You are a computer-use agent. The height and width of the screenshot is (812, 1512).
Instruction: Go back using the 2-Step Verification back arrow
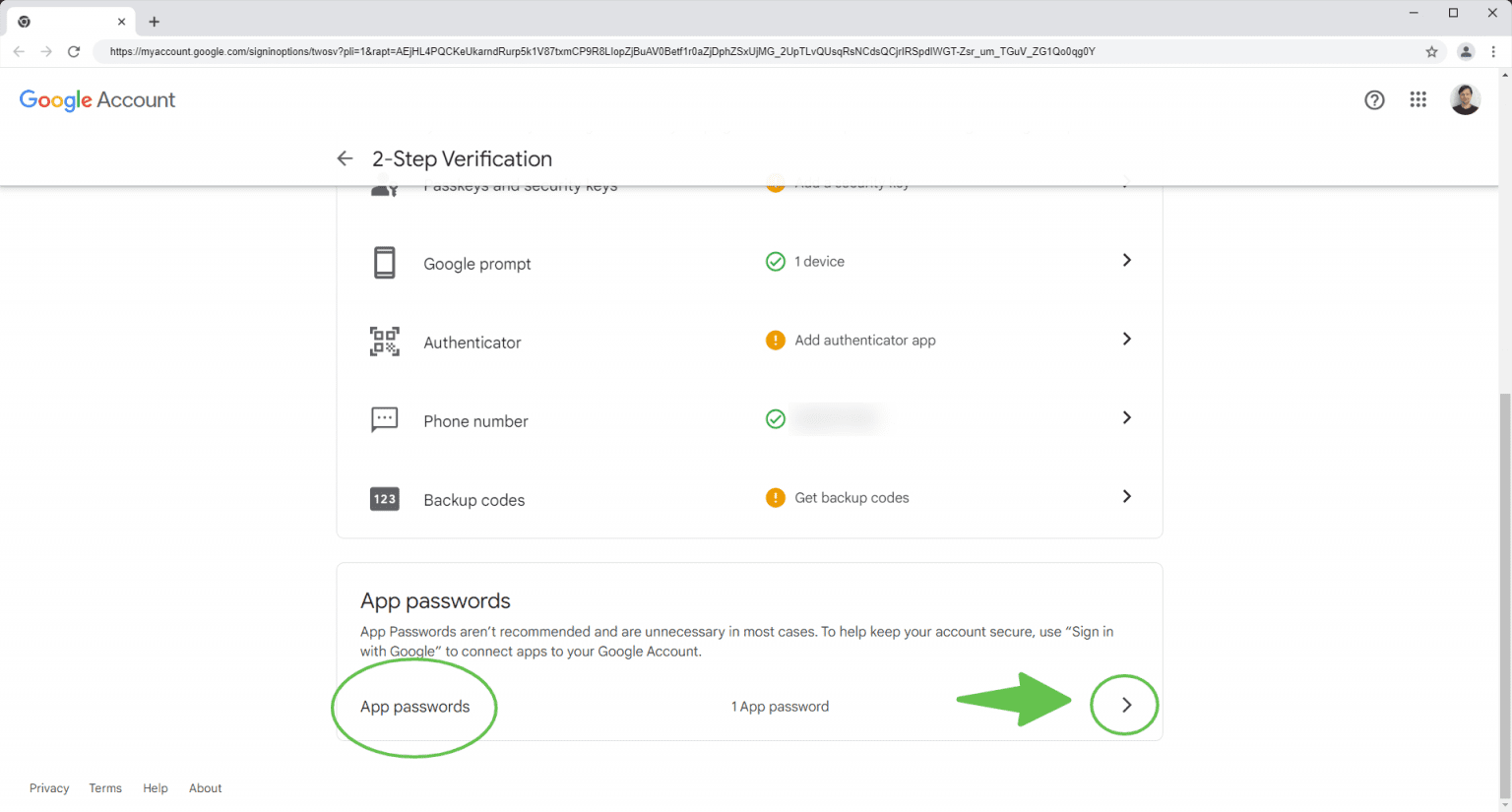click(x=344, y=158)
